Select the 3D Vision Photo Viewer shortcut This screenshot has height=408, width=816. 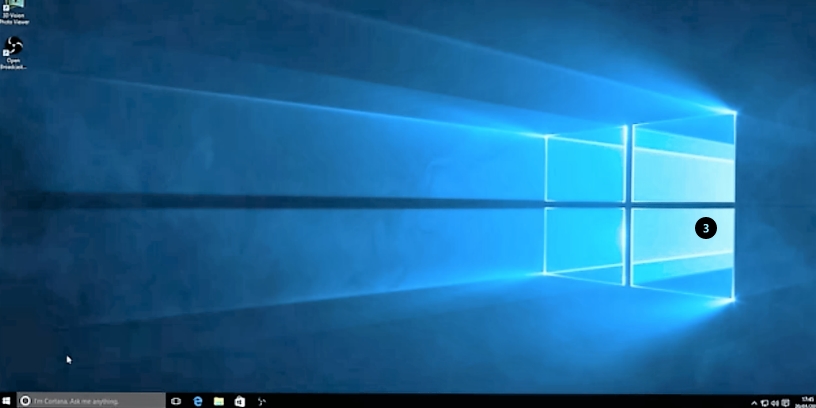[x=14, y=6]
